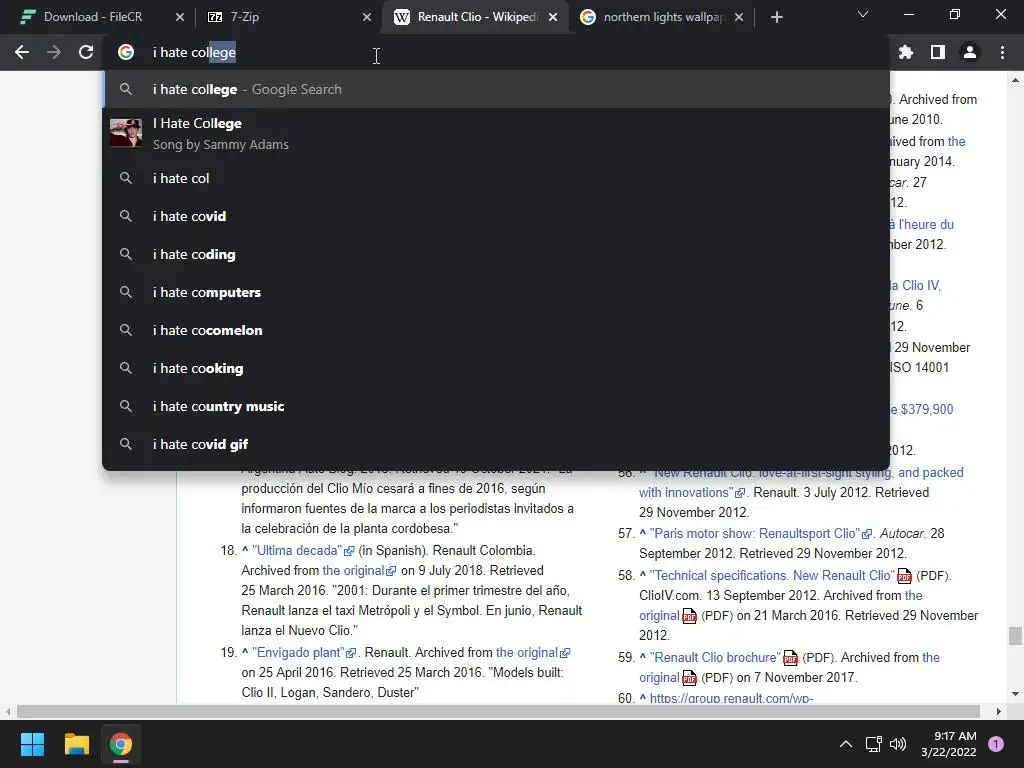Image resolution: width=1024 pixels, height=768 pixels.
Task: Click search icon beside 'i hate cocomelon'
Action: click(x=125, y=330)
